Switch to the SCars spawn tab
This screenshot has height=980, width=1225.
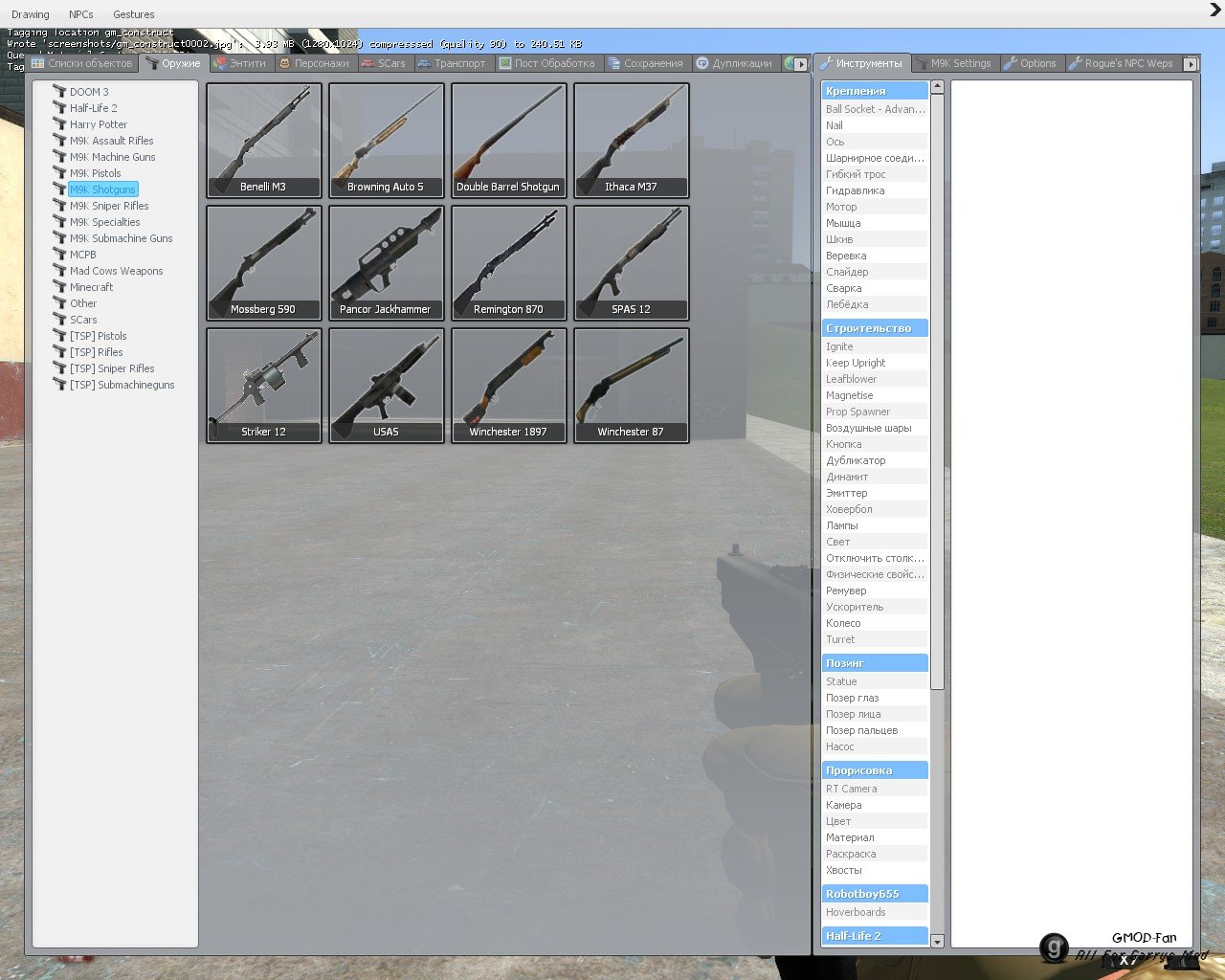385,63
